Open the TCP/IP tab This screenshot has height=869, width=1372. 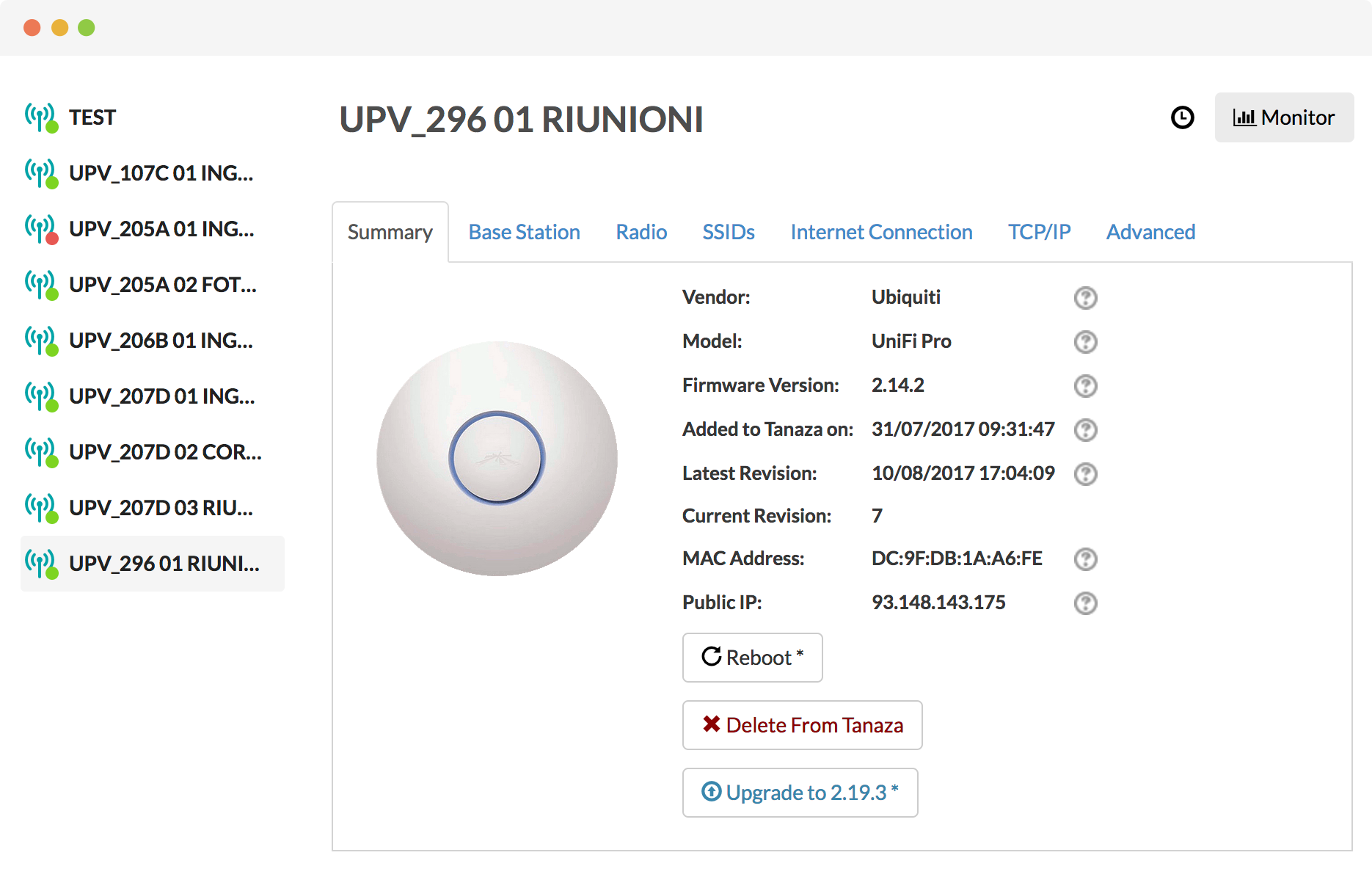tap(1039, 232)
